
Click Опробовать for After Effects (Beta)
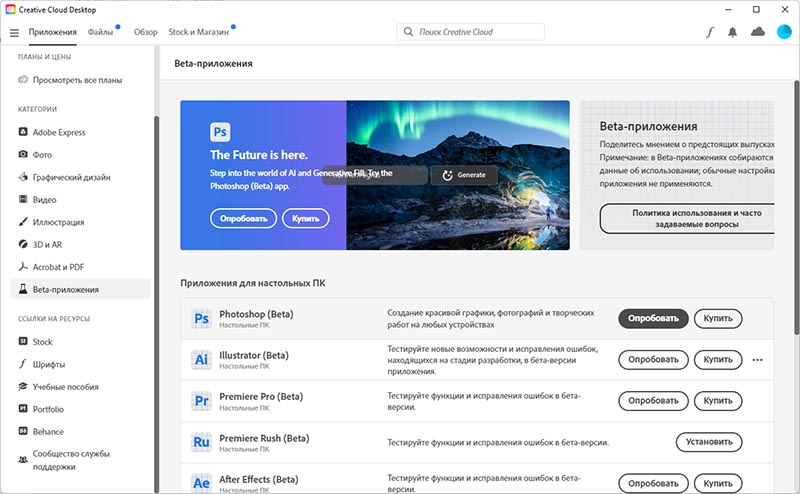click(x=653, y=483)
